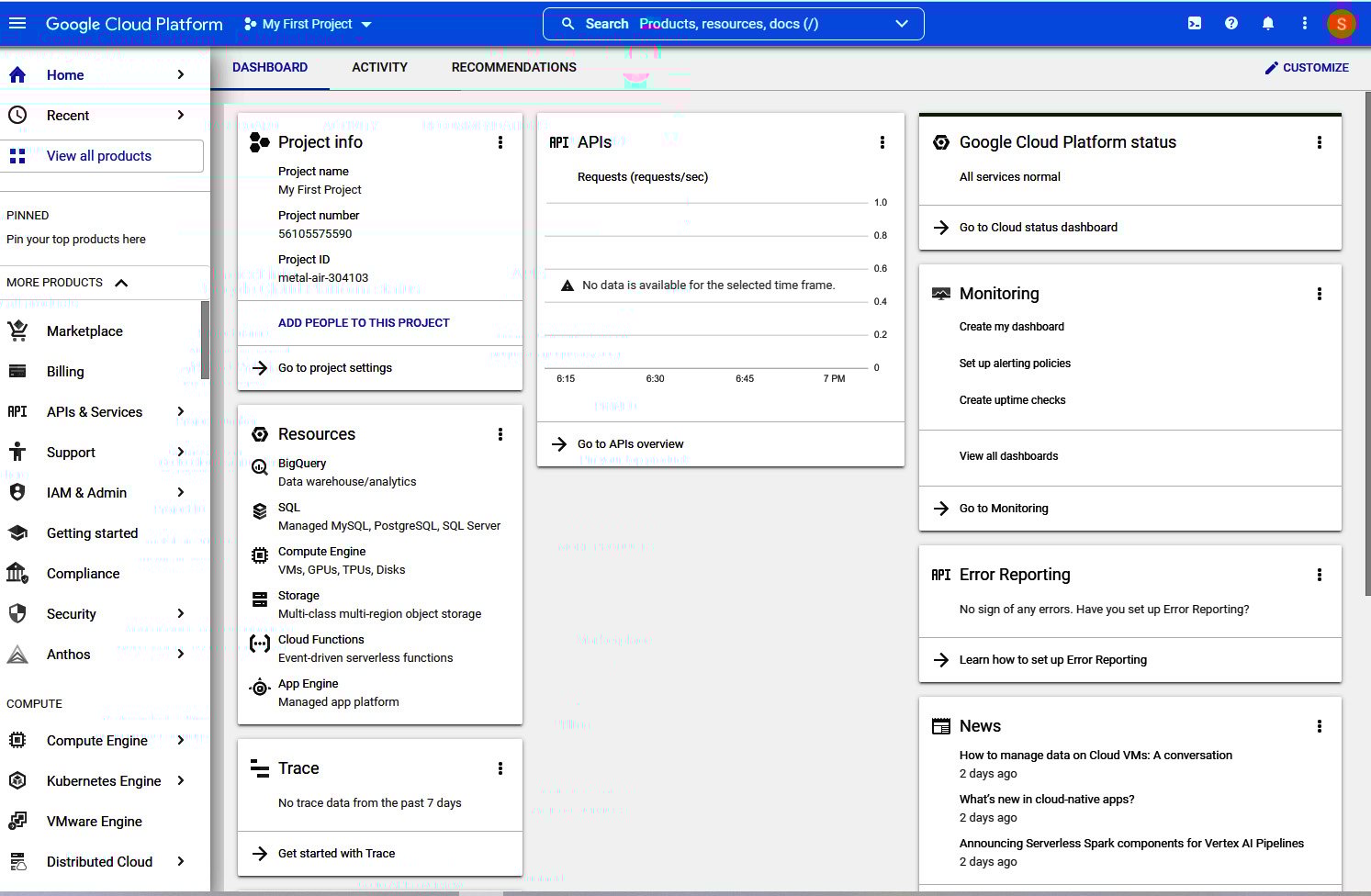The height and width of the screenshot is (896, 1371).
Task: Expand the Home submenu chevron
Action: (x=181, y=74)
